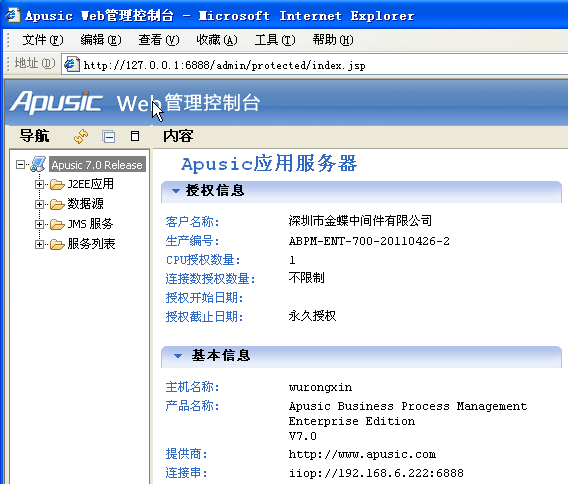Click the 提供商 label
The image size is (568, 484).
[186, 454]
